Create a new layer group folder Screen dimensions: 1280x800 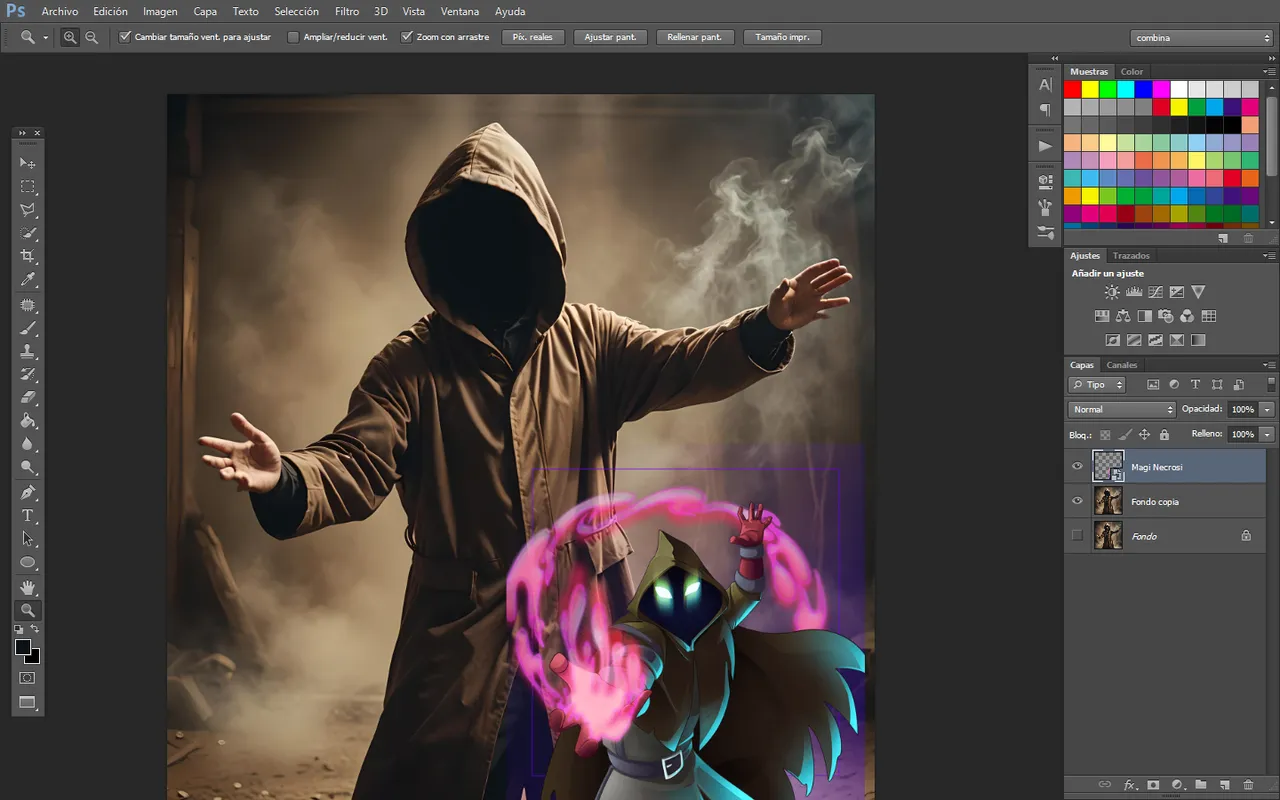1201,785
